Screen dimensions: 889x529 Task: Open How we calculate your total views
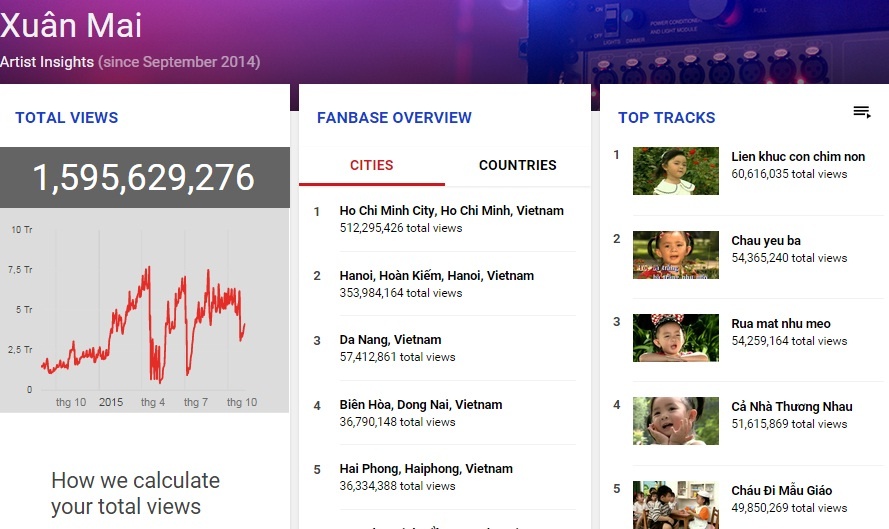(135, 493)
